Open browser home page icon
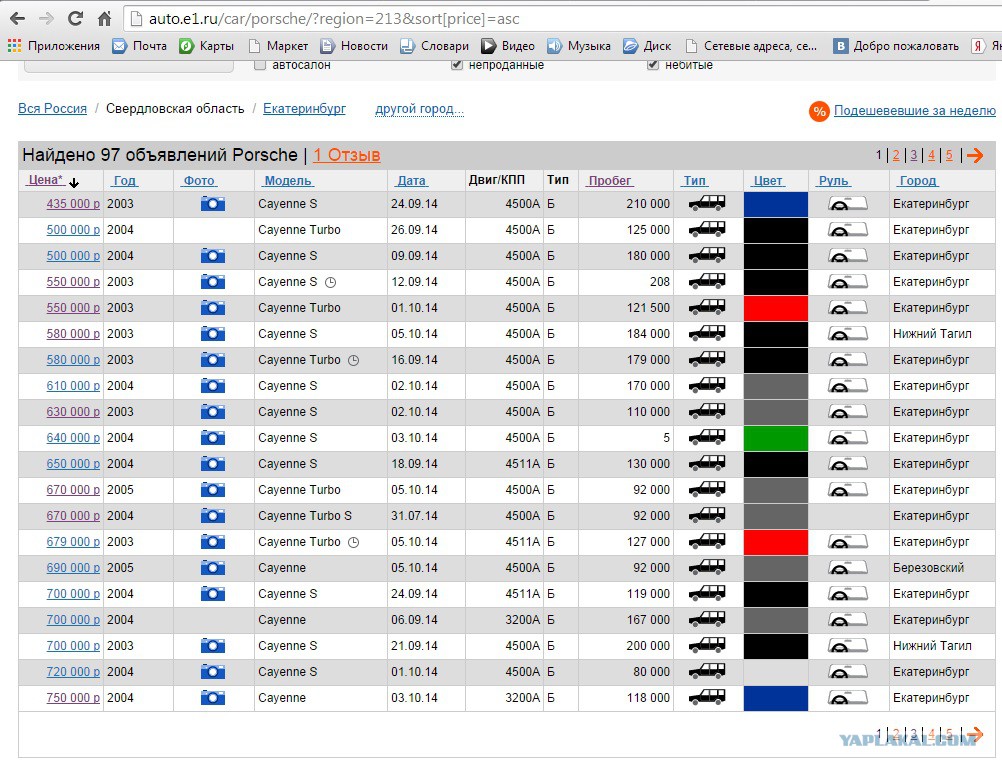 coord(105,19)
